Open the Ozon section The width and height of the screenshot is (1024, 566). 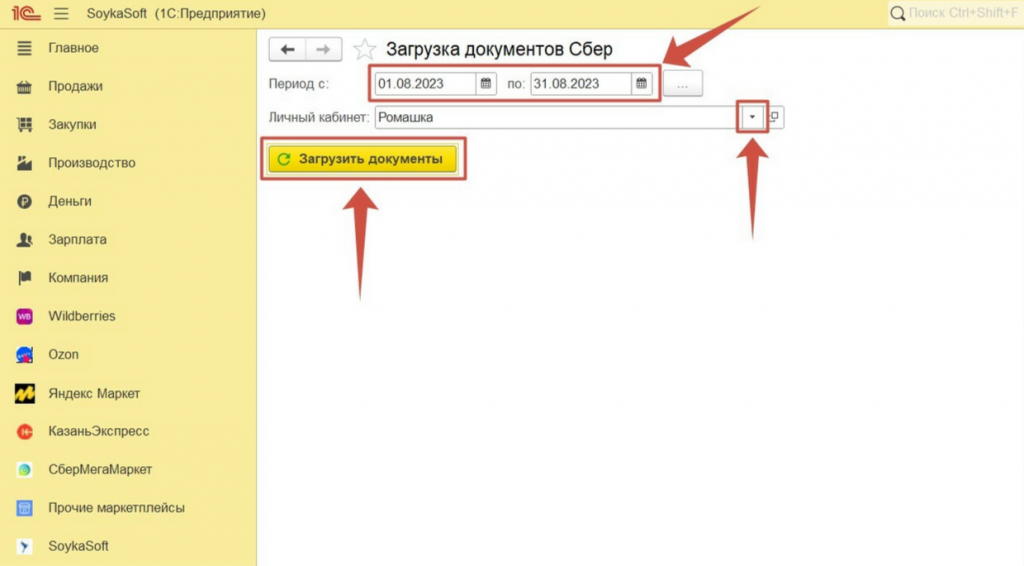pos(63,354)
